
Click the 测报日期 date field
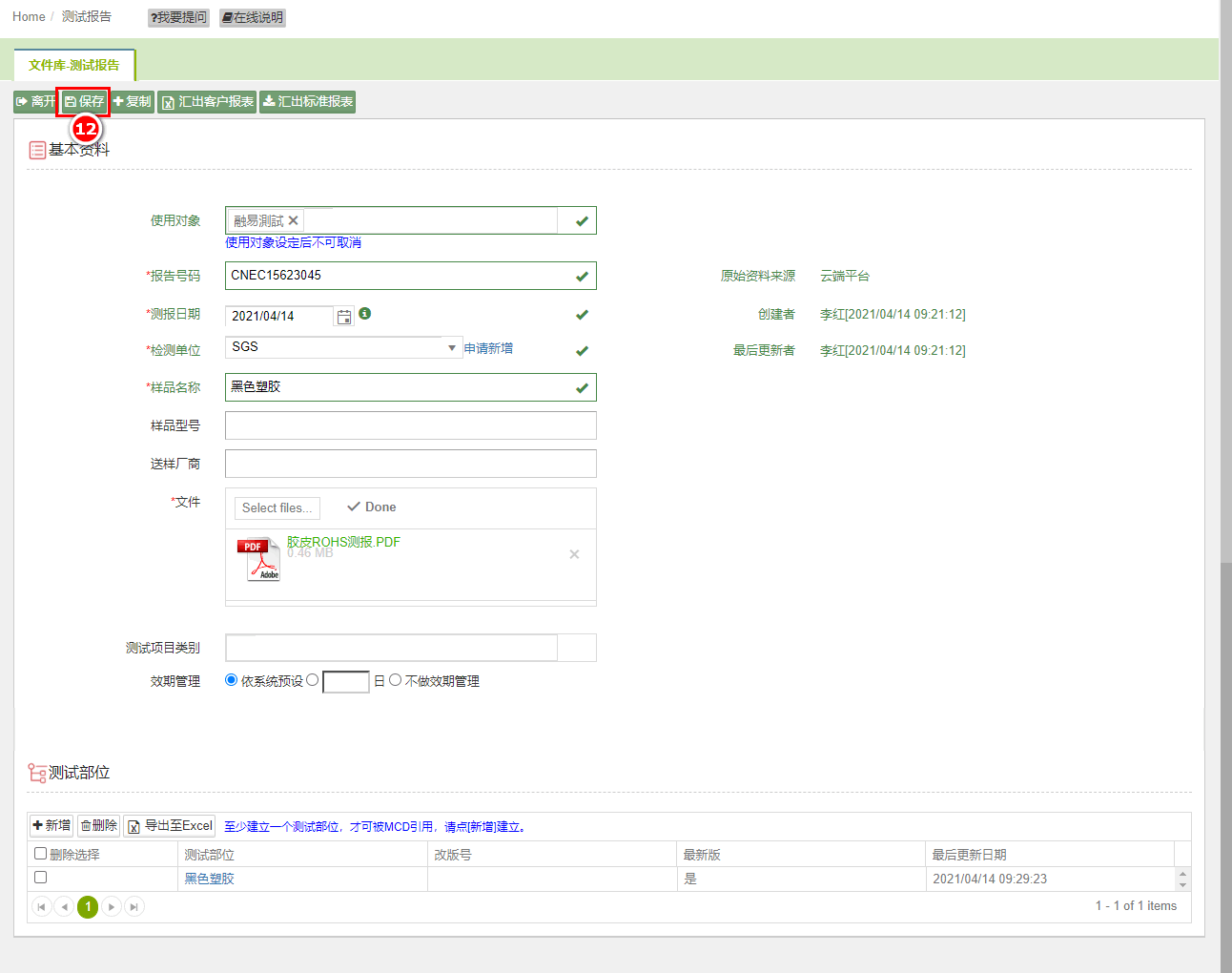(x=278, y=316)
